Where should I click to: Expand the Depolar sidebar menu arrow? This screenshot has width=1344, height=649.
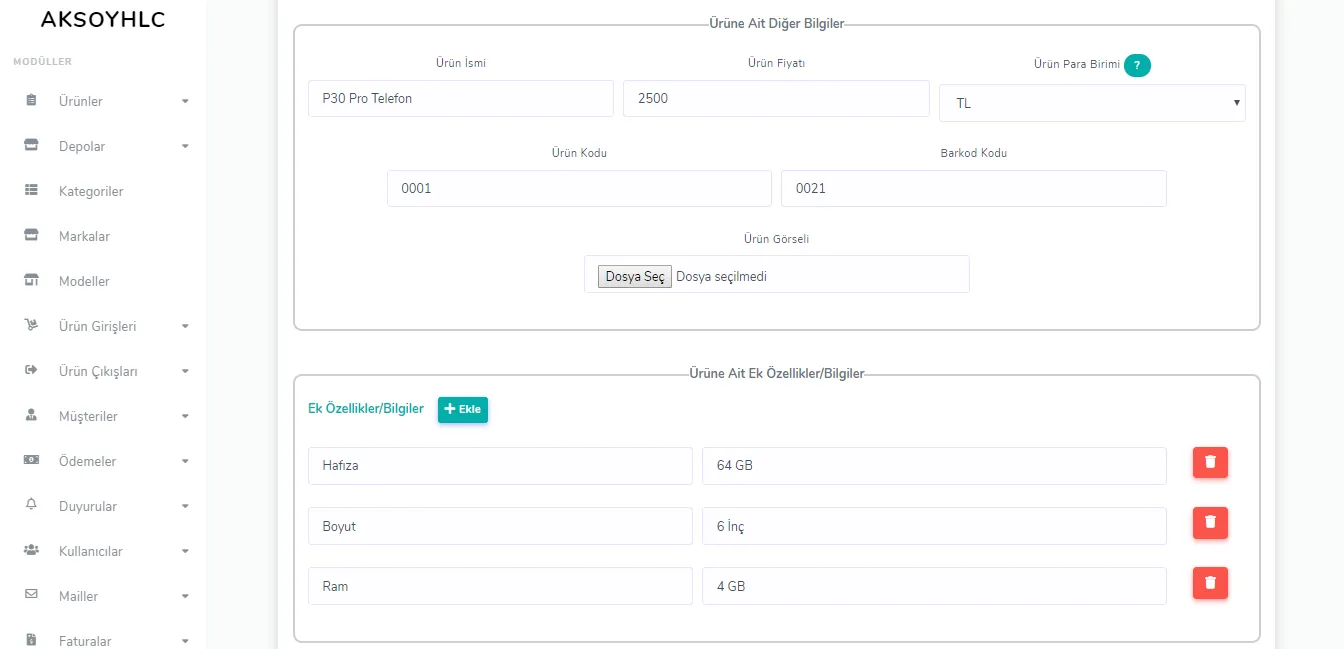tap(185, 146)
